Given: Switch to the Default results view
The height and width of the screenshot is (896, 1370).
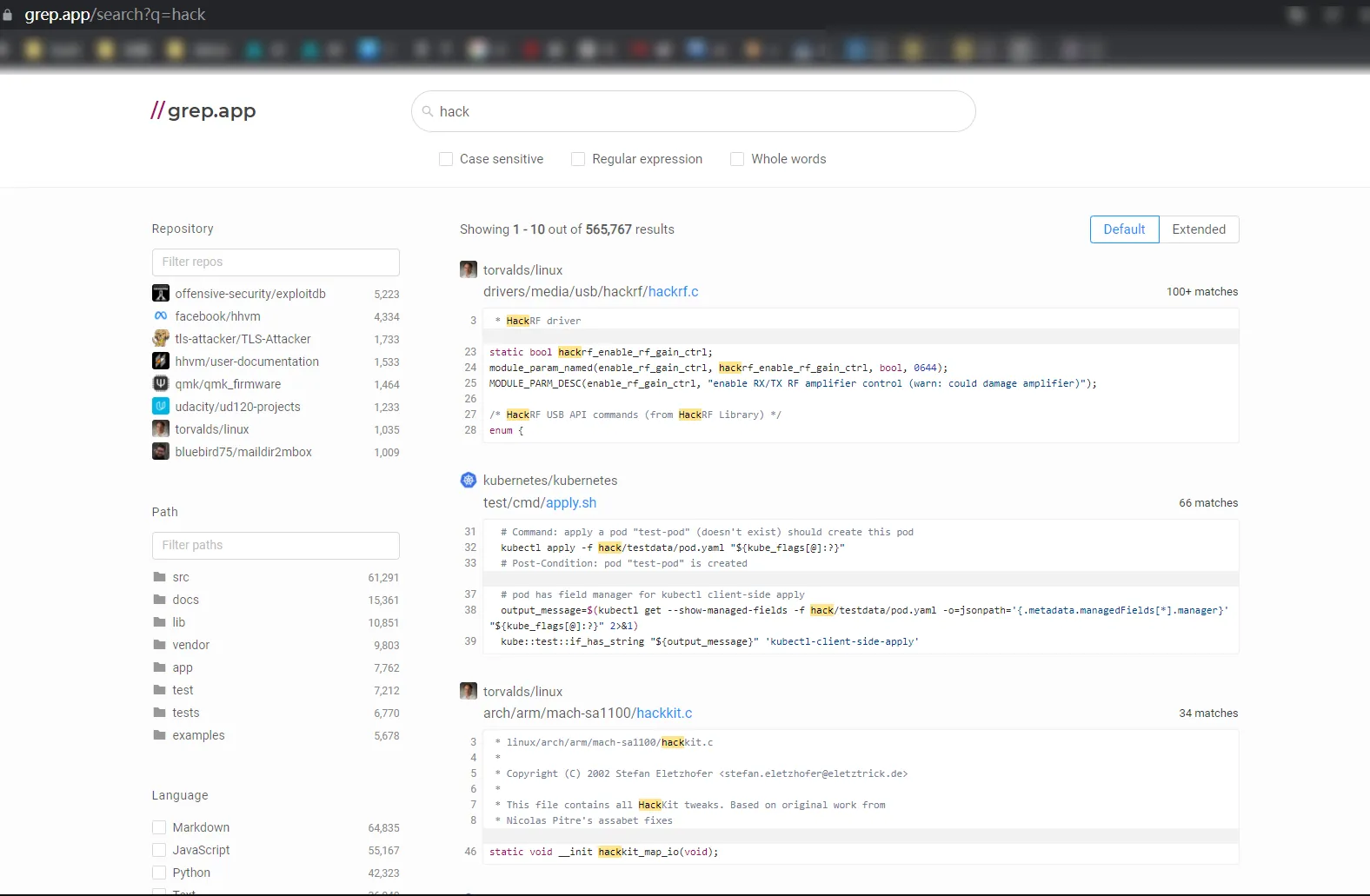Looking at the screenshot, I should pyautogui.click(x=1124, y=229).
